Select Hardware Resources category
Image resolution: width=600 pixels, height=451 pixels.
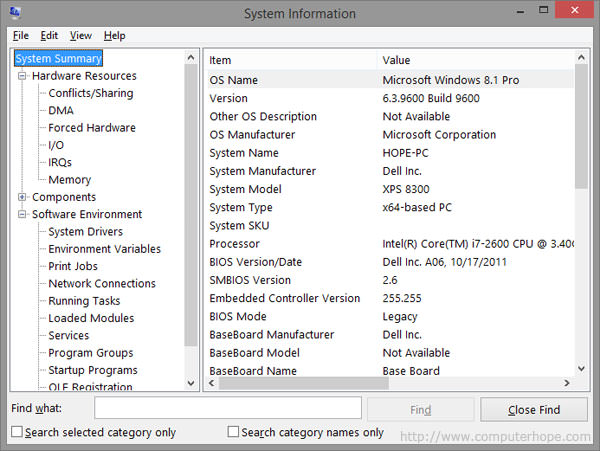[84, 76]
